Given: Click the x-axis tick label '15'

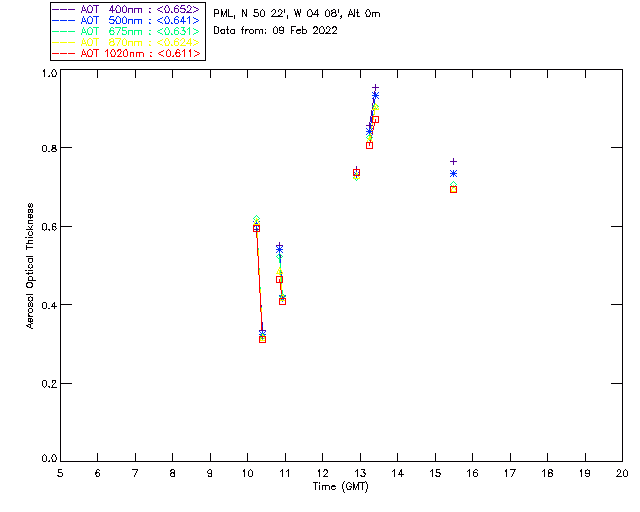Looking at the screenshot, I should click(x=435, y=473).
